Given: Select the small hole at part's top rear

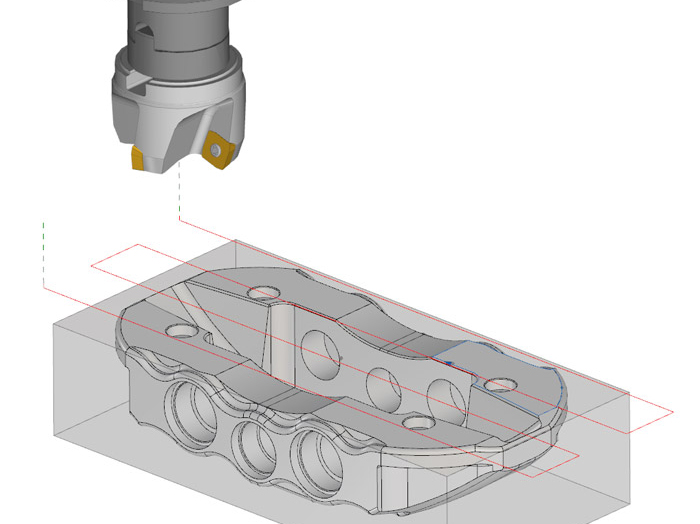Looking at the screenshot, I should pos(263,293).
